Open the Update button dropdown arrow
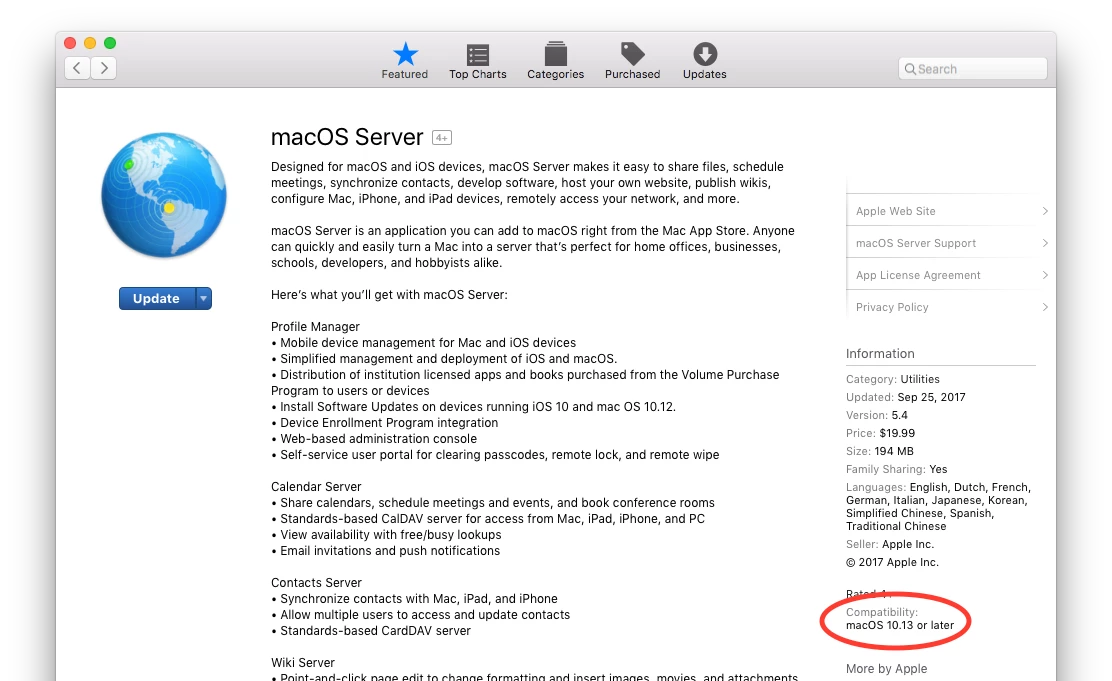1112x681 pixels. point(204,299)
